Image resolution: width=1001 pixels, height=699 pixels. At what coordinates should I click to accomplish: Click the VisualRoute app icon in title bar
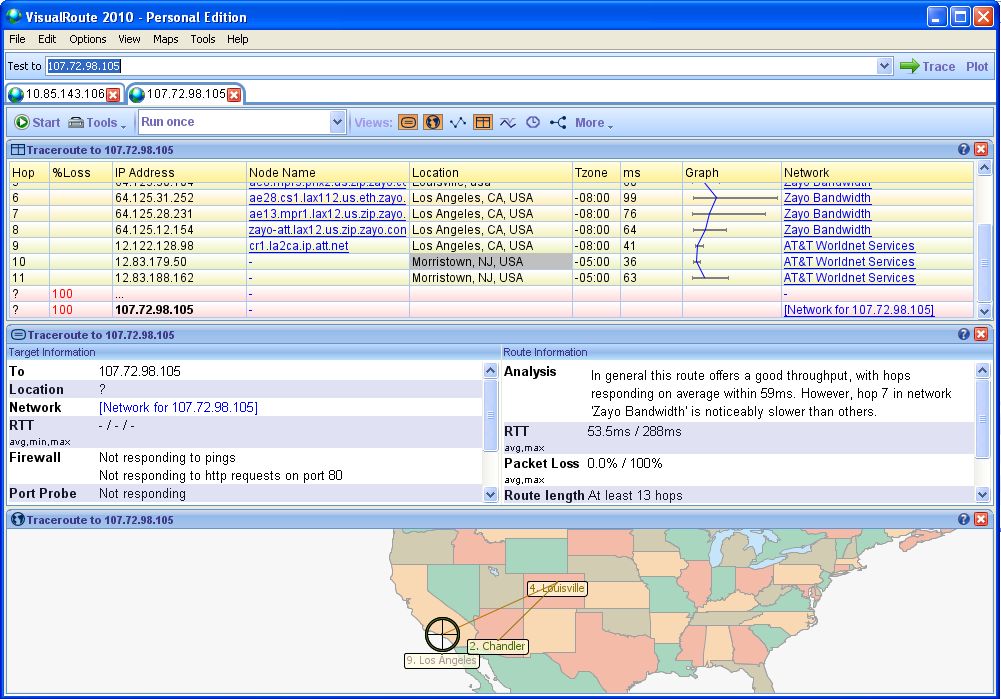point(13,16)
